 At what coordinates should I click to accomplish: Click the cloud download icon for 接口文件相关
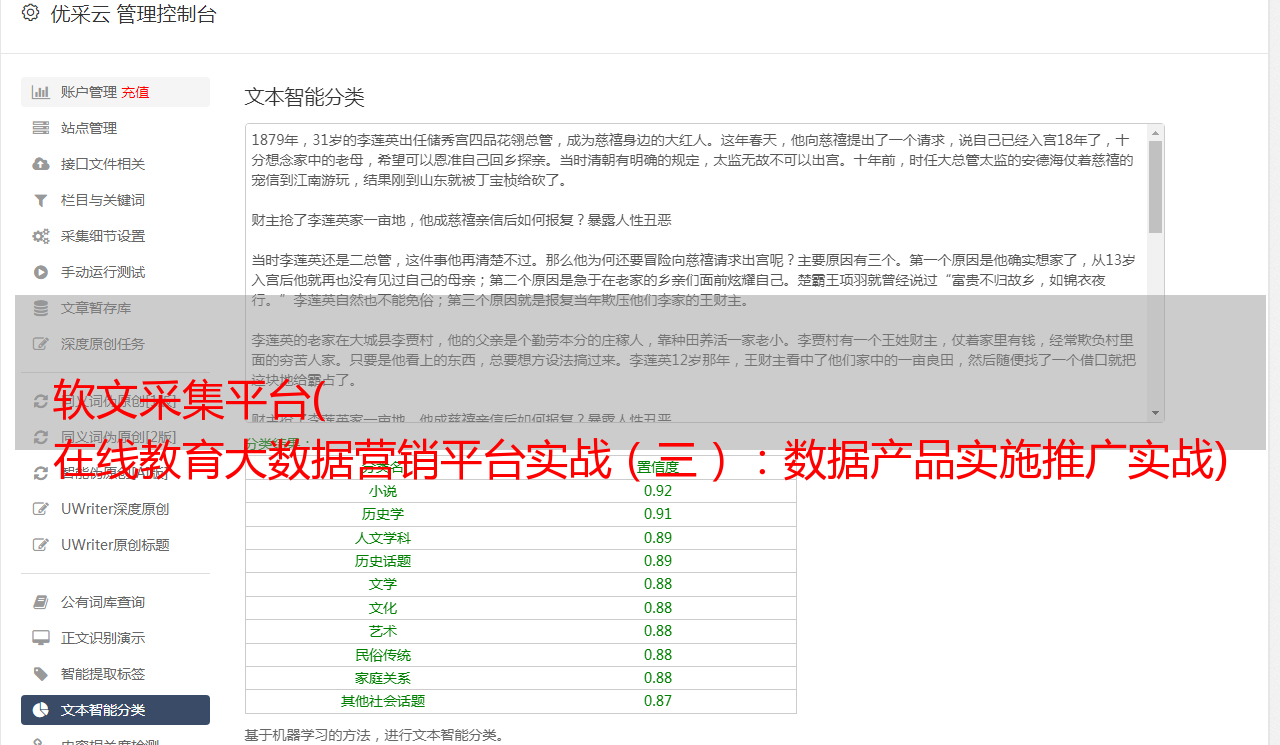coord(41,164)
